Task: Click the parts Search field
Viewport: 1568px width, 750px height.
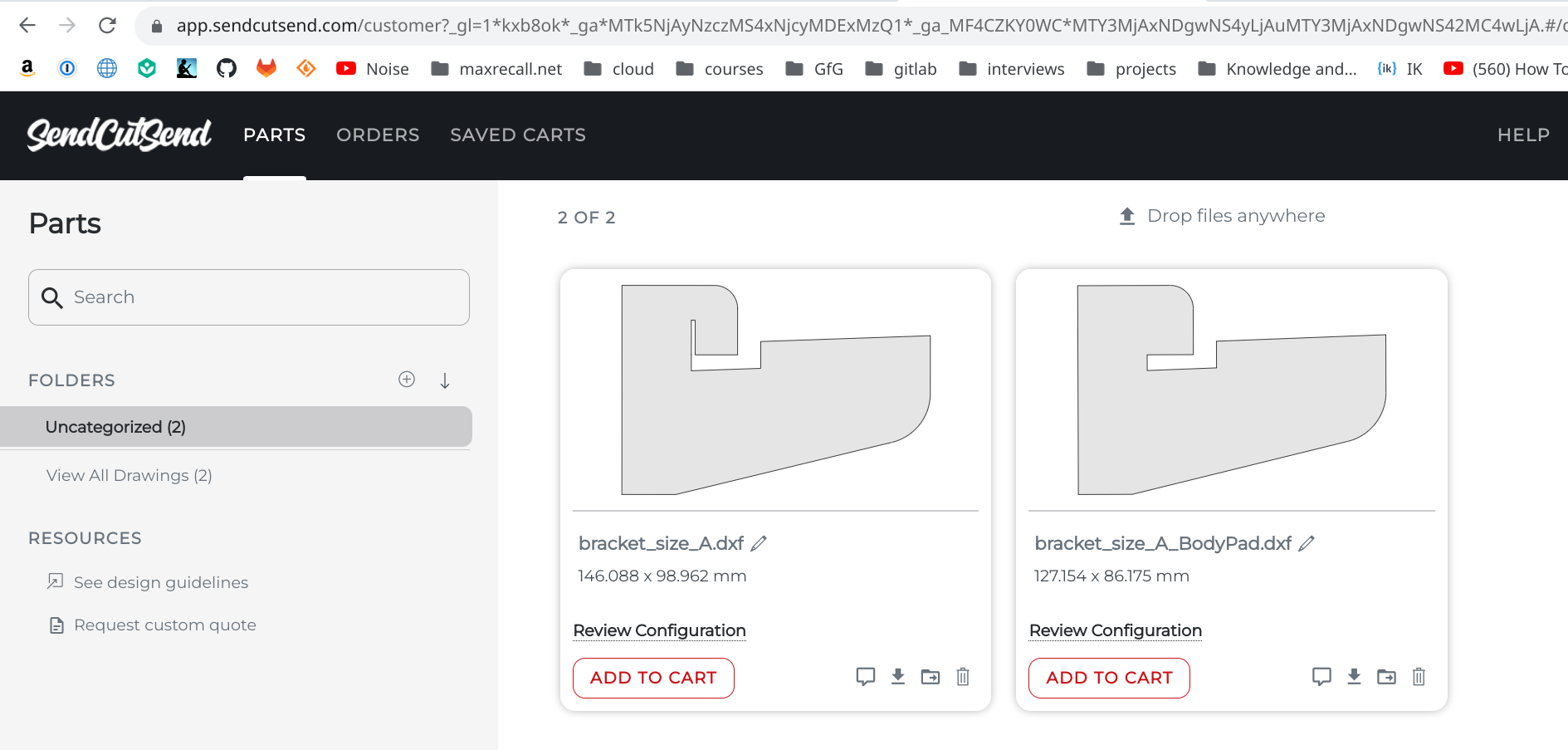Action: (249, 297)
